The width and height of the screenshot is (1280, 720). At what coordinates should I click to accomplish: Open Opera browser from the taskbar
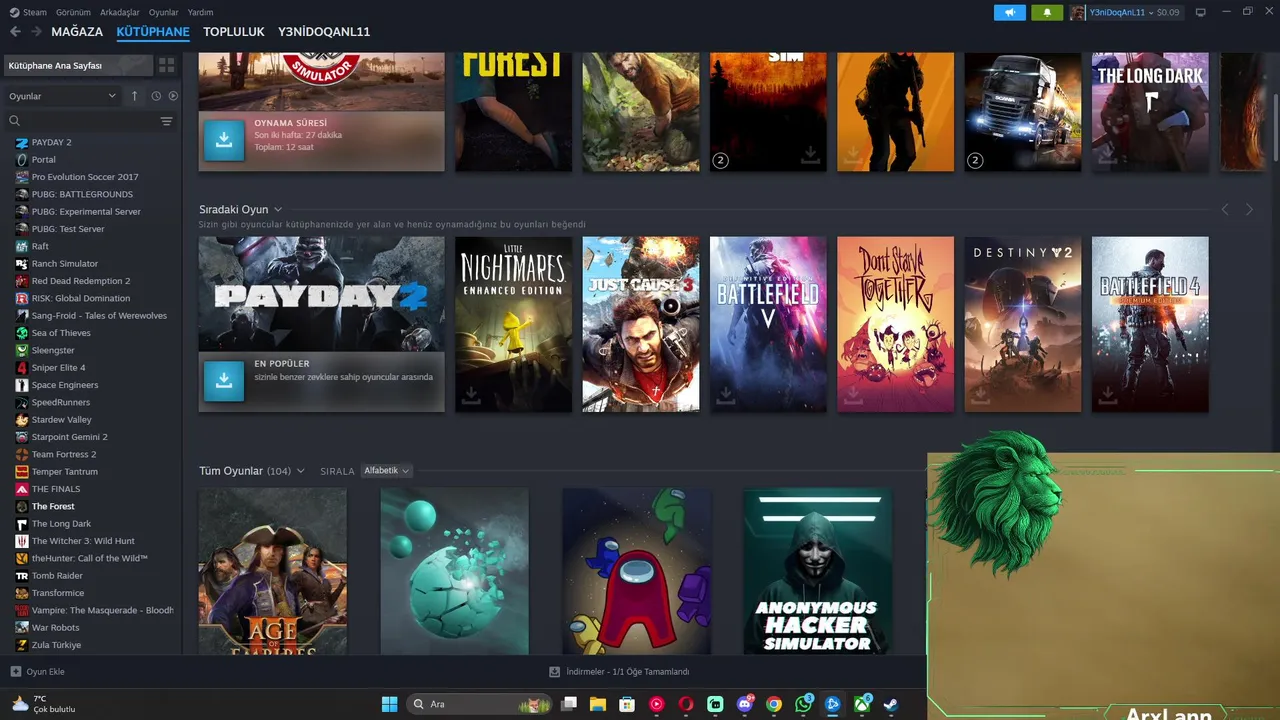(686, 704)
